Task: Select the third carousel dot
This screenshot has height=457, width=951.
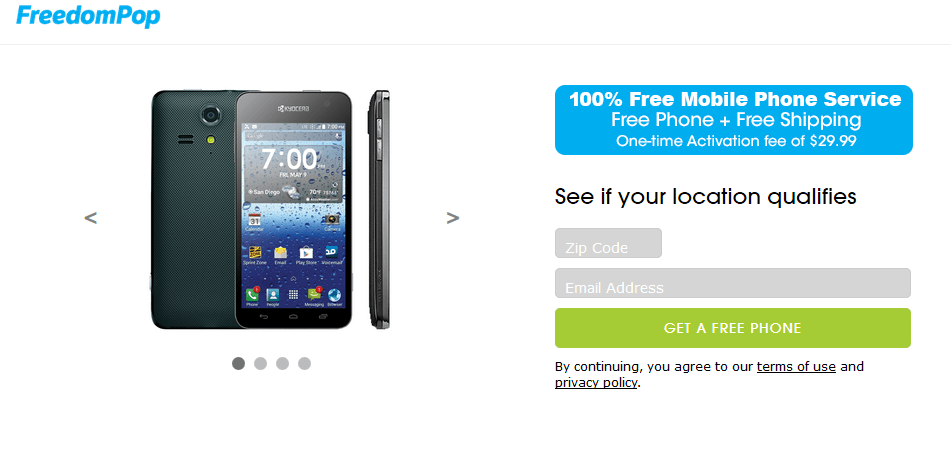Action: click(282, 364)
